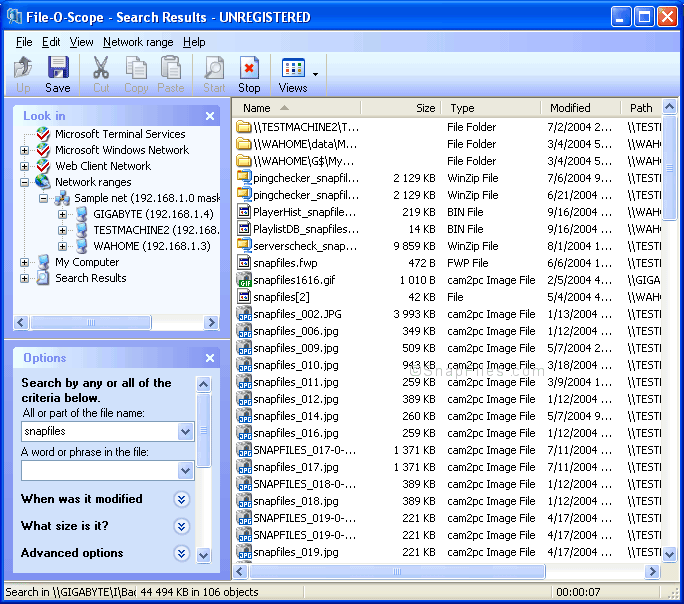Open the Help menu
Screen dimensions: 684x604
pyautogui.click(x=194, y=42)
